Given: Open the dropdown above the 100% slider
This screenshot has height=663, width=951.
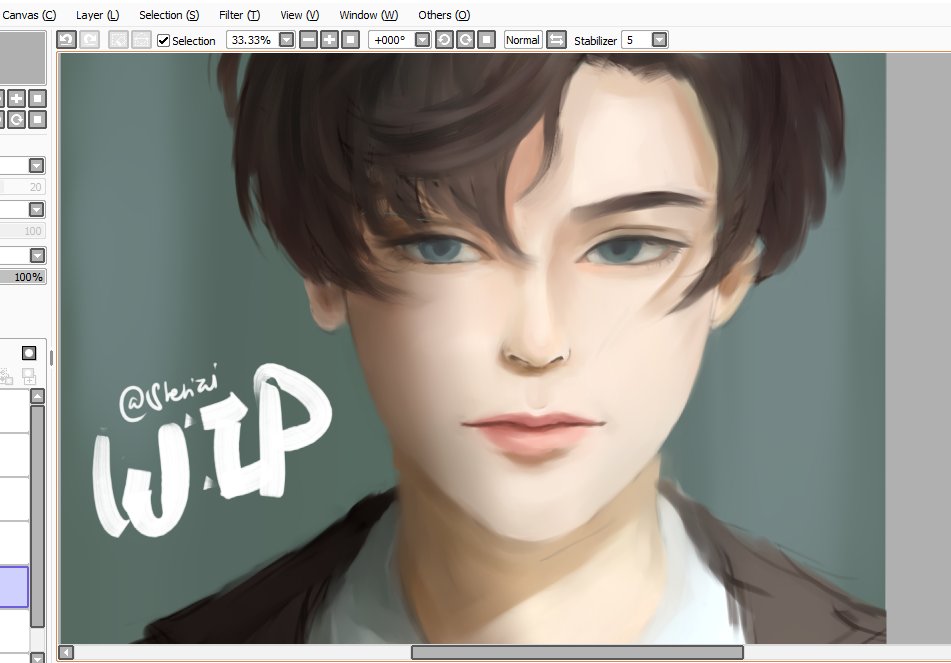Looking at the screenshot, I should (x=38, y=255).
